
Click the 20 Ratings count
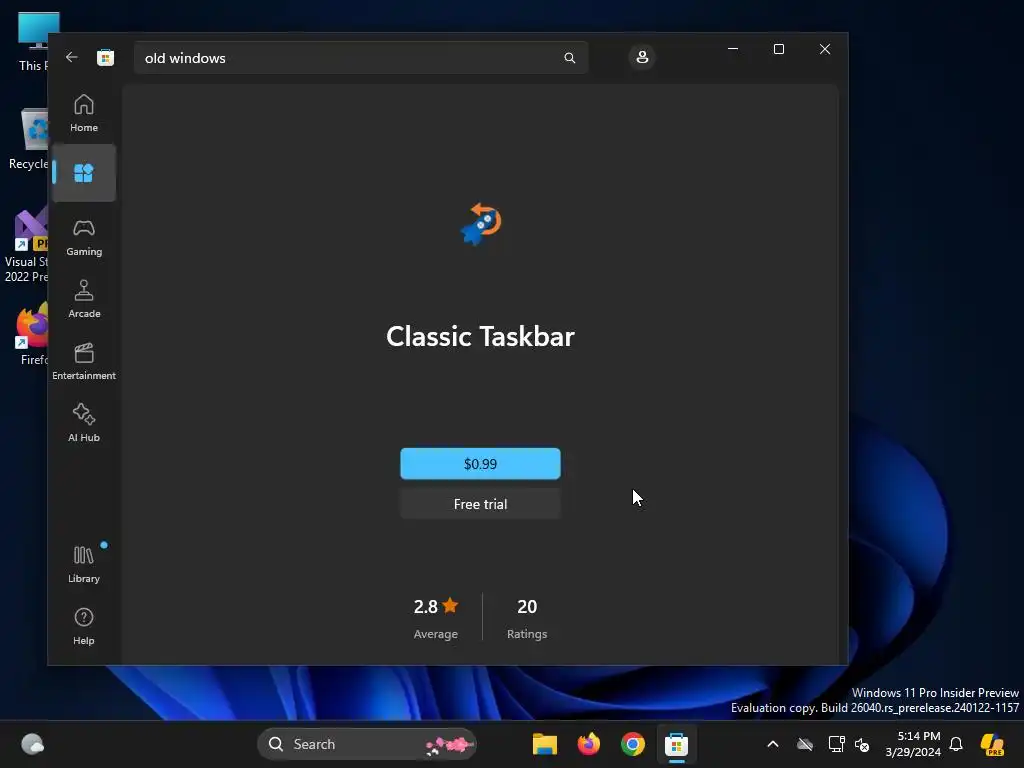pyautogui.click(x=527, y=618)
